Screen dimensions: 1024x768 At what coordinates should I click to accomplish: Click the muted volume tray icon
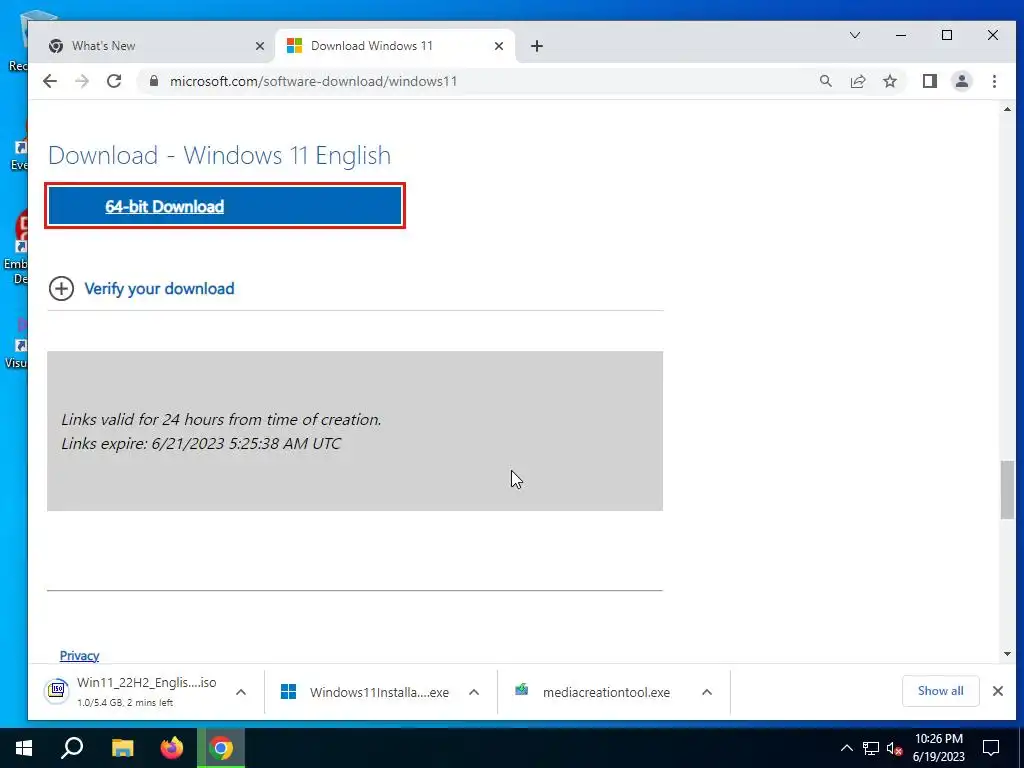894,748
